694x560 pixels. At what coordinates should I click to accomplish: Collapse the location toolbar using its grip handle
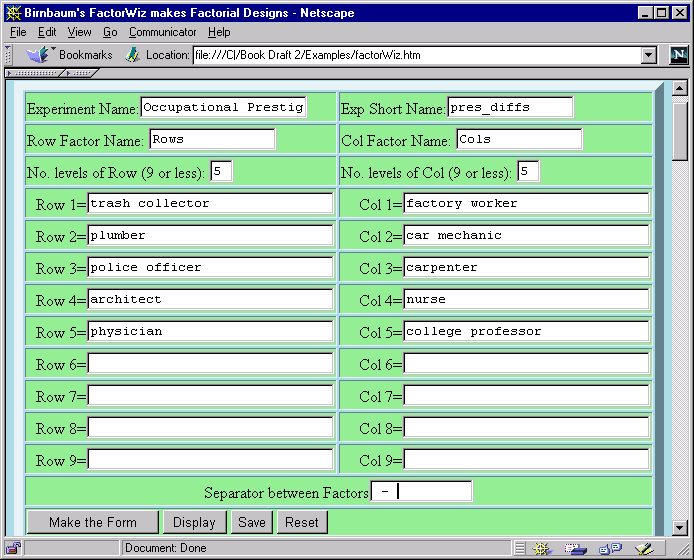pyautogui.click(x=9, y=55)
